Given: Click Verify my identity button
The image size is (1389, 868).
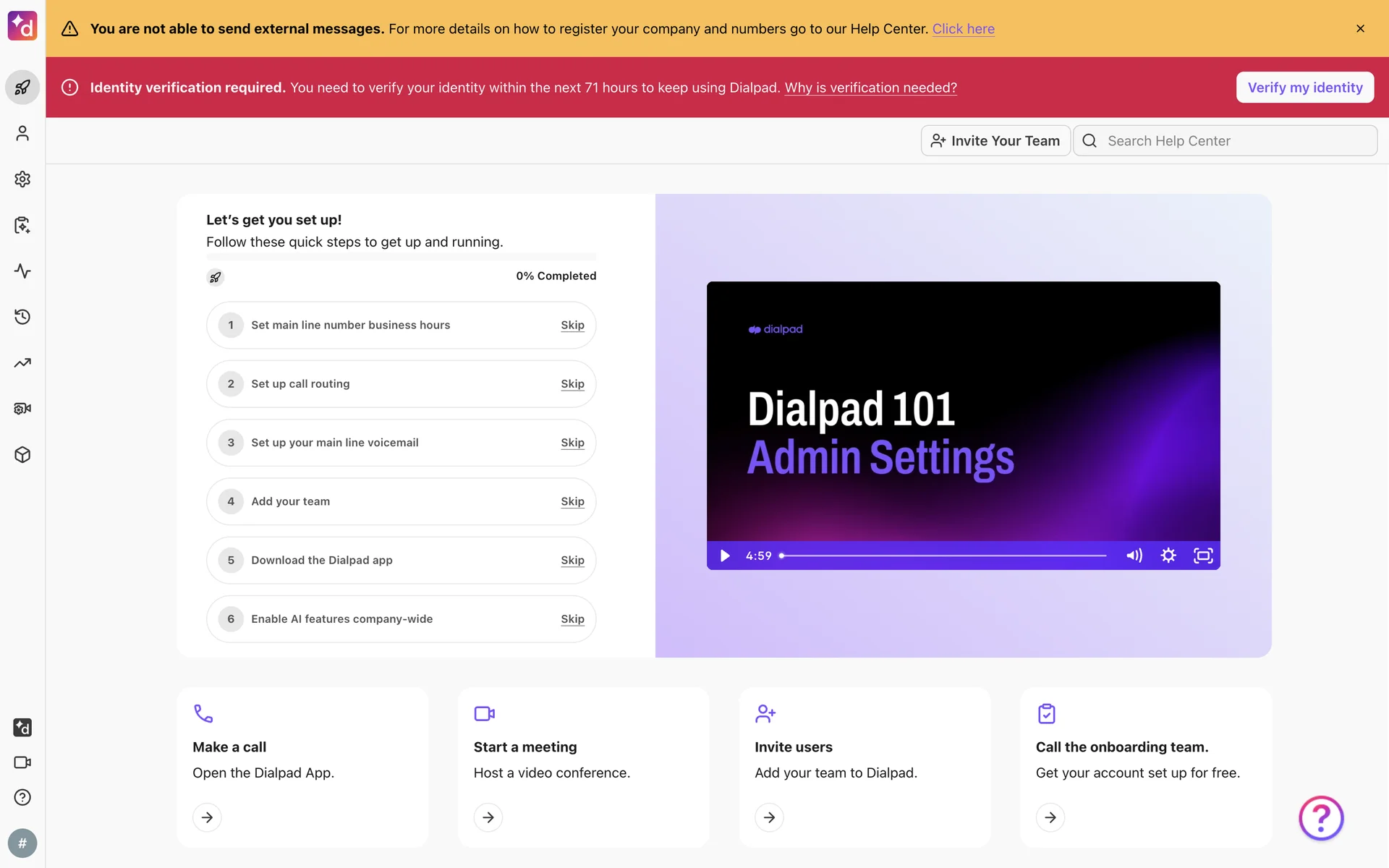Looking at the screenshot, I should pyautogui.click(x=1304, y=88).
